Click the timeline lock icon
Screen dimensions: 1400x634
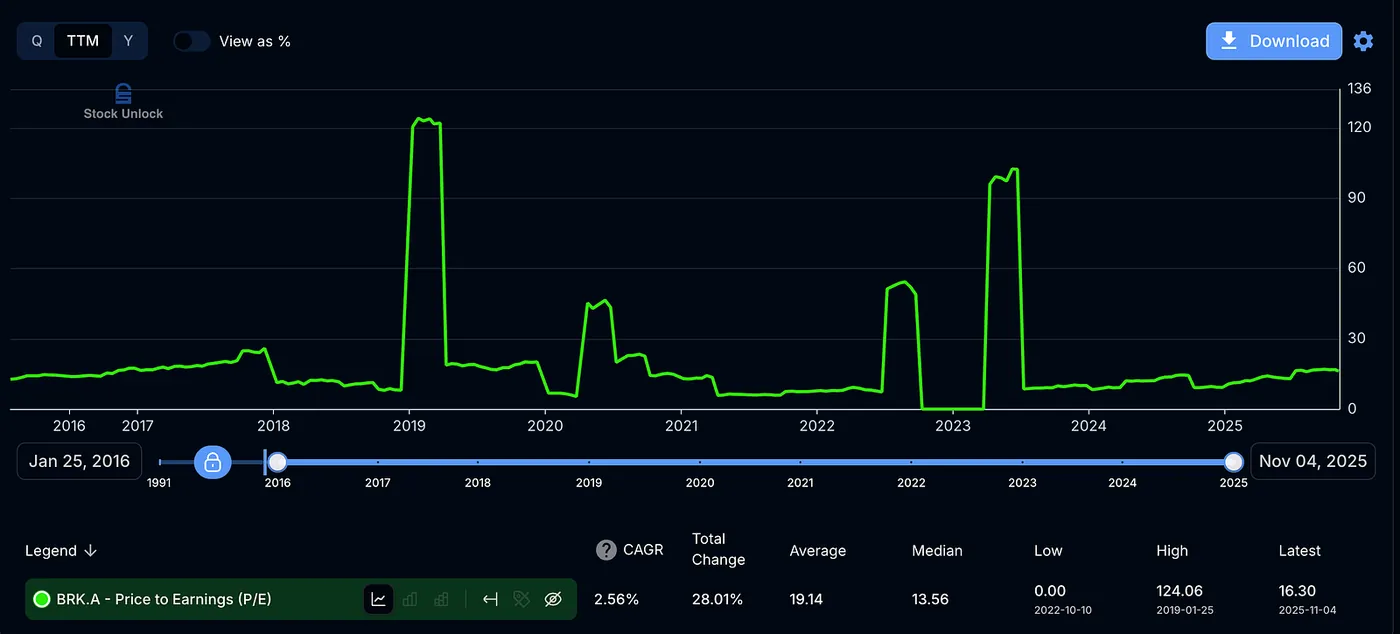pyautogui.click(x=212, y=462)
